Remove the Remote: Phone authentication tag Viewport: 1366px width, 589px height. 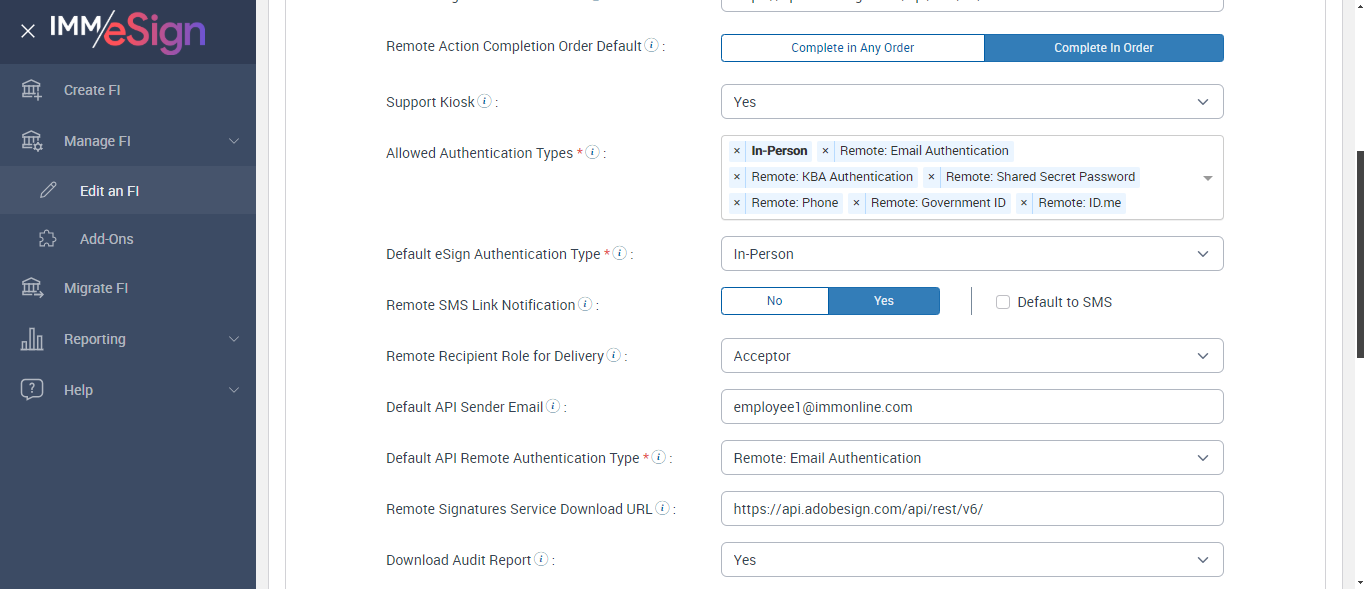tap(737, 203)
